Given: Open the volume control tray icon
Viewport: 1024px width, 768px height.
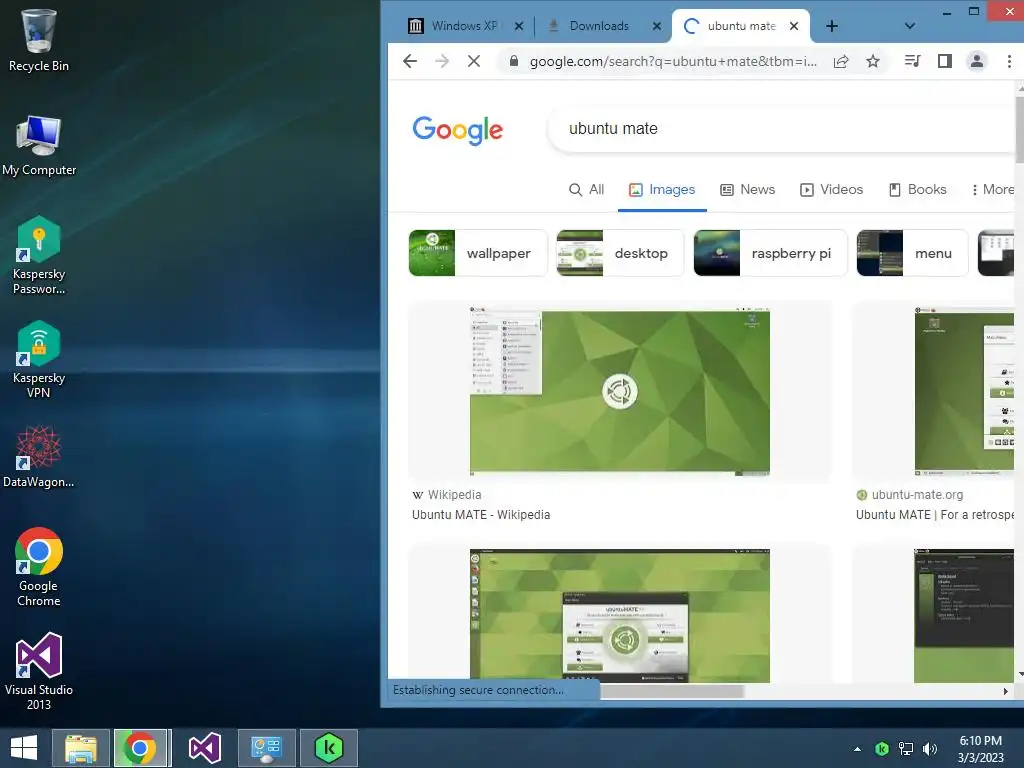Looking at the screenshot, I should [x=929, y=749].
